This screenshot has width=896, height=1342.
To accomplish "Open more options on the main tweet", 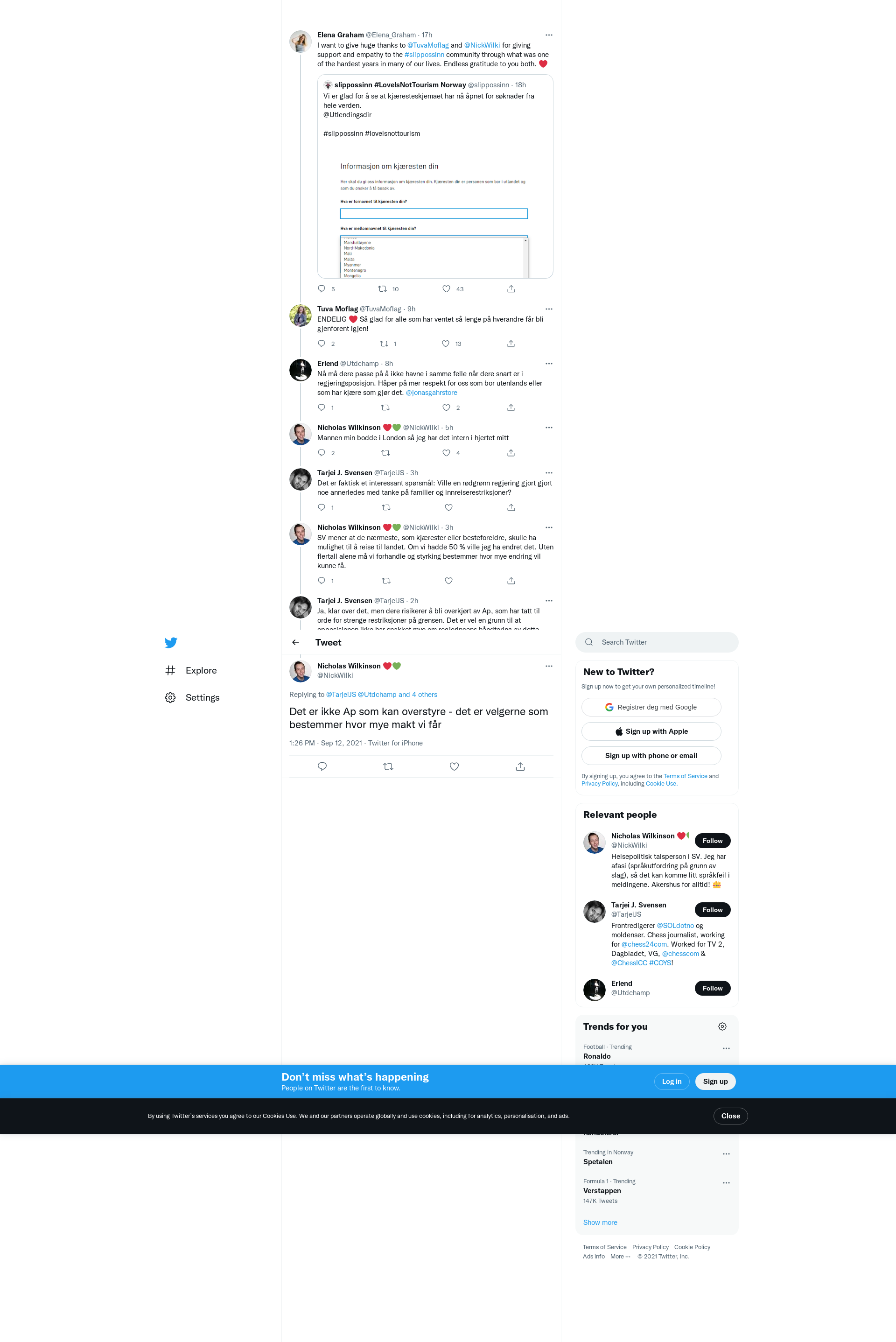I will 549,666.
